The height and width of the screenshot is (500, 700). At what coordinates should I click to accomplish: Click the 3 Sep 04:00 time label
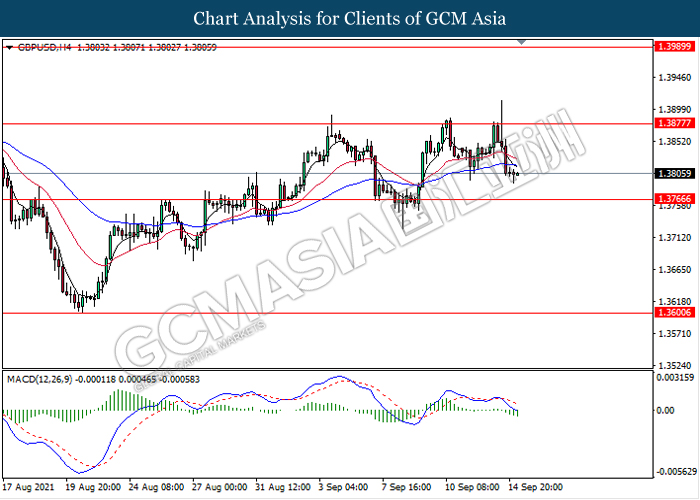point(344,487)
